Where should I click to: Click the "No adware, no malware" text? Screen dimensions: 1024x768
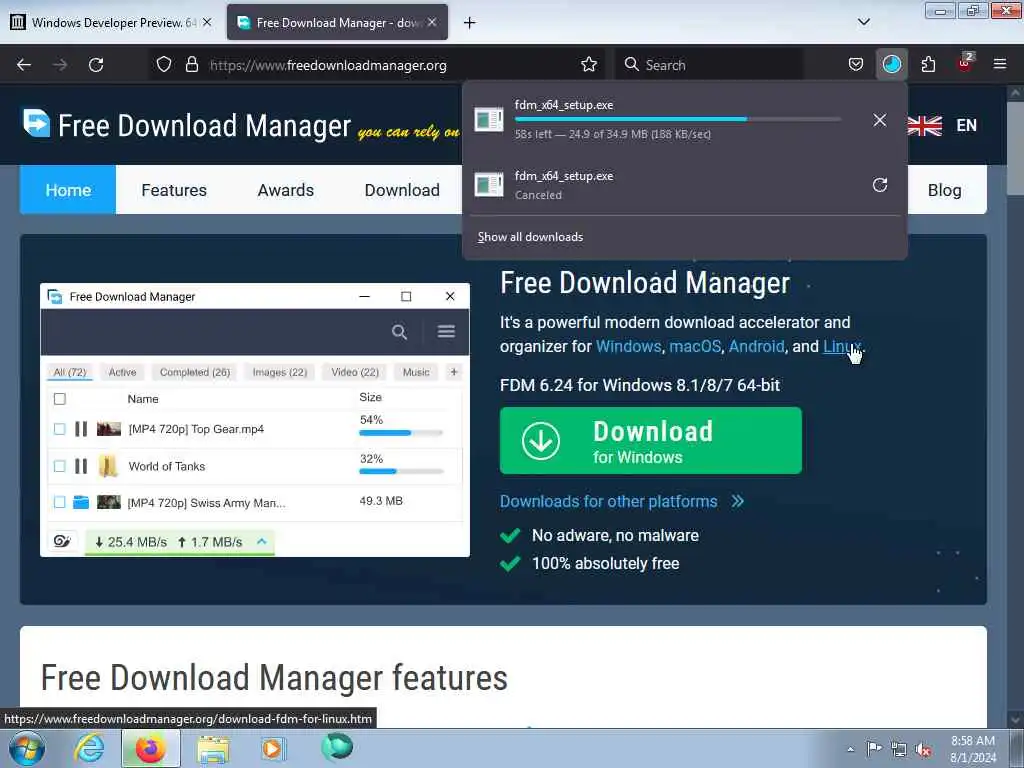[615, 536]
